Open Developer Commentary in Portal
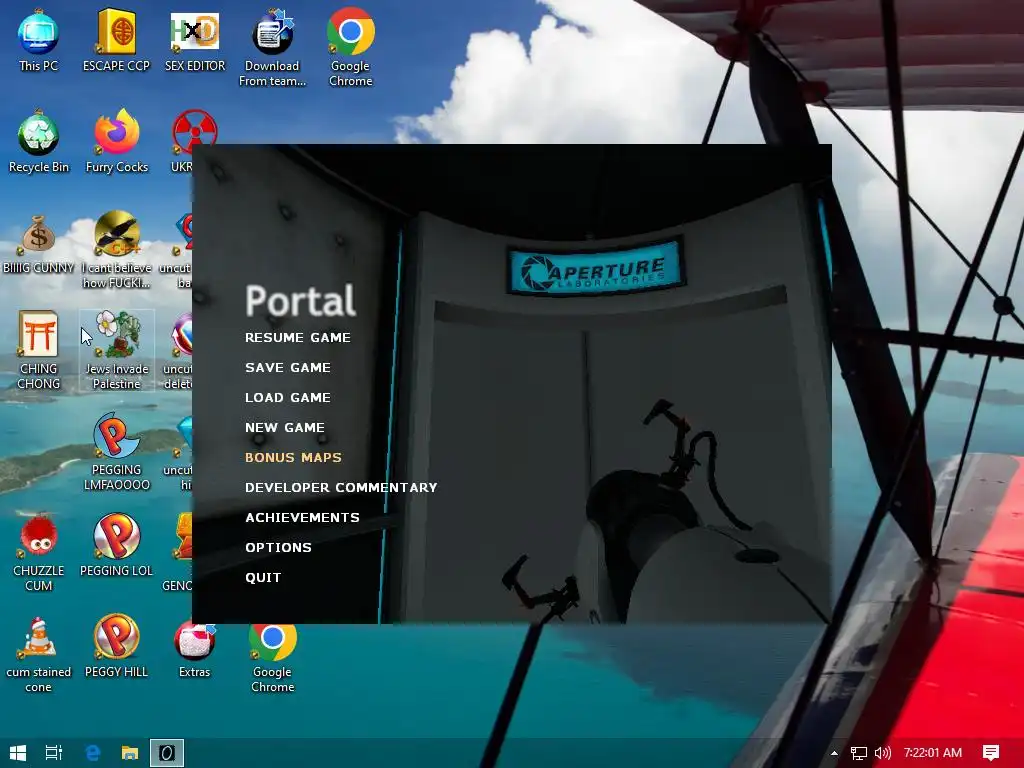 click(341, 488)
